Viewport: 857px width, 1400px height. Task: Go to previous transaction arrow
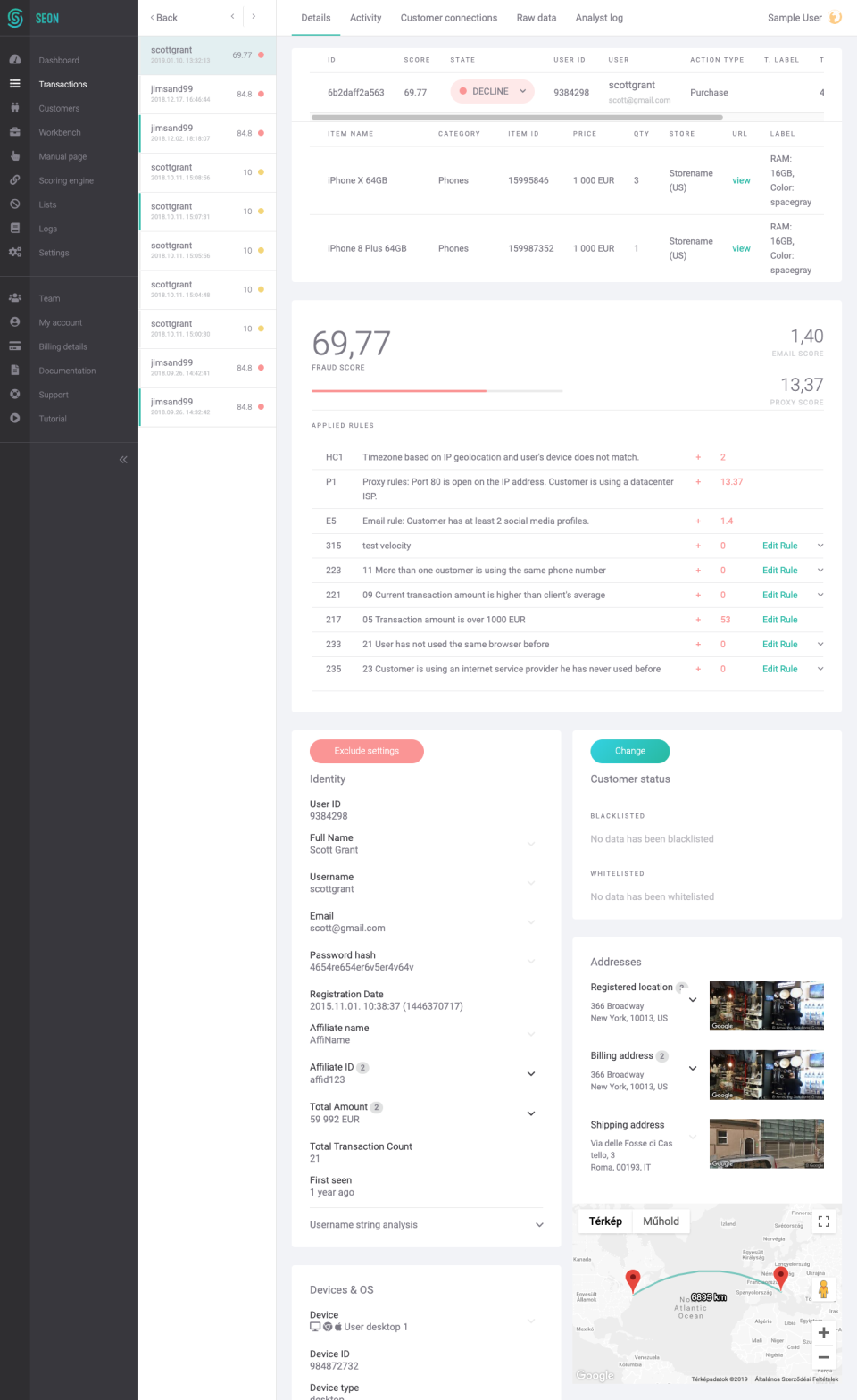click(232, 17)
